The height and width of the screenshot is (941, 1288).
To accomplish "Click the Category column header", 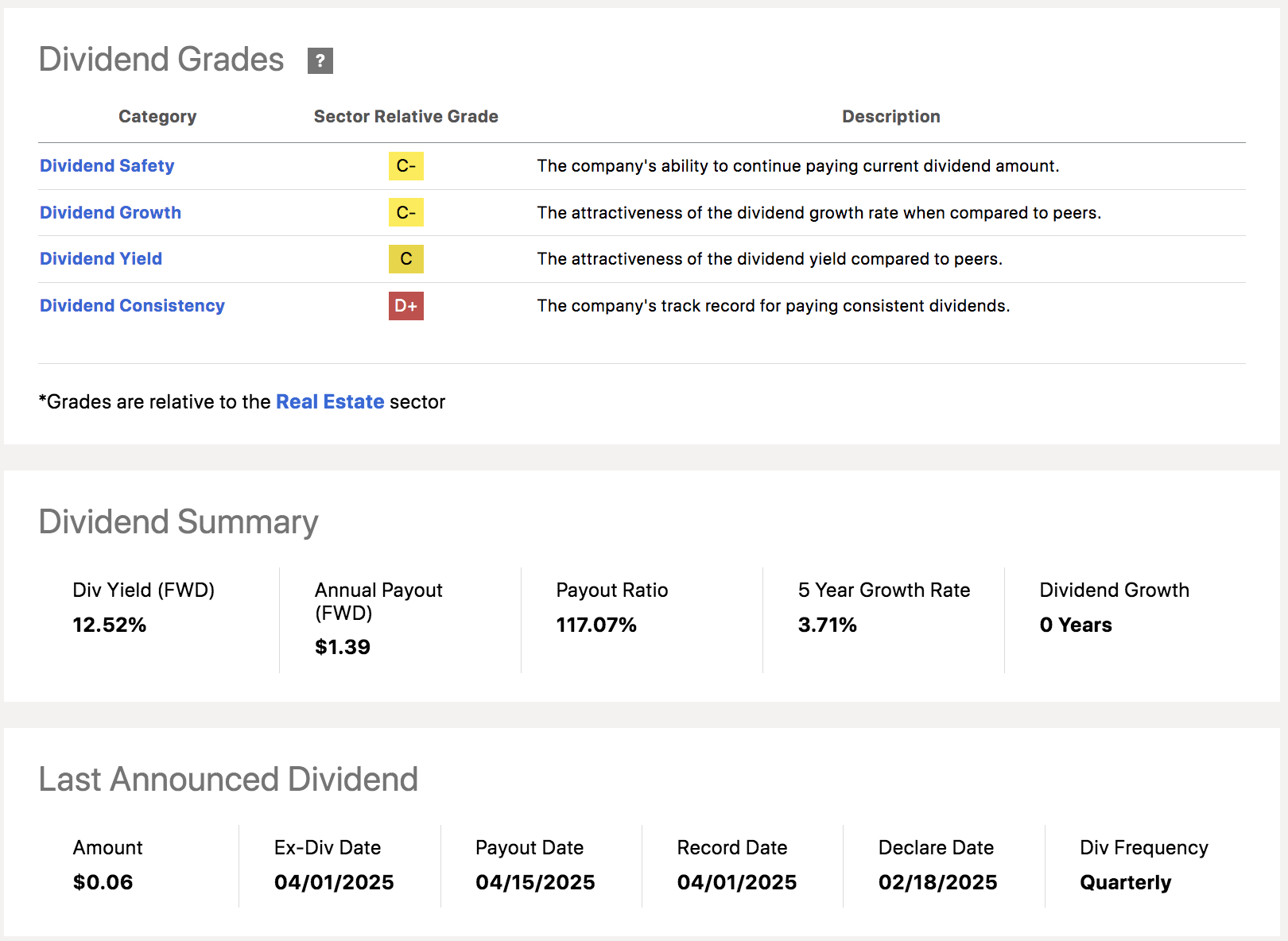I will click(x=157, y=117).
